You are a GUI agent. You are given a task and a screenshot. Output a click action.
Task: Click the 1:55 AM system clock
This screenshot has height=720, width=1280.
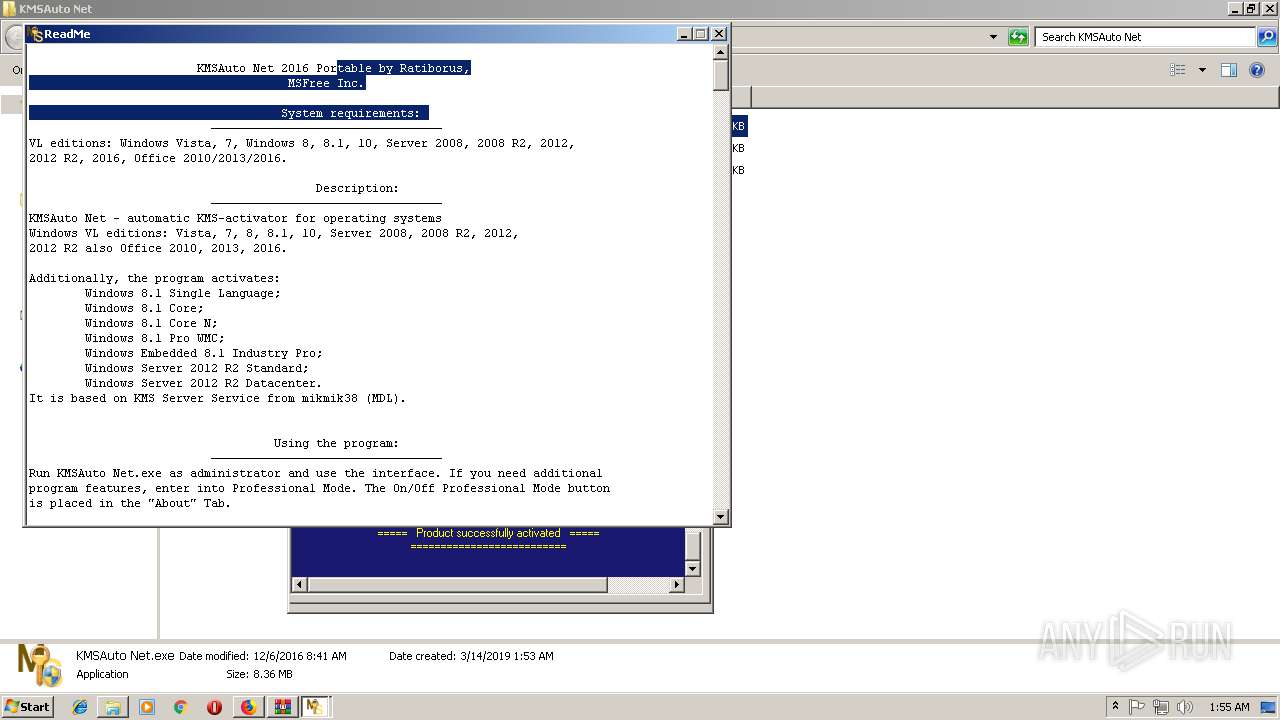(1229, 707)
